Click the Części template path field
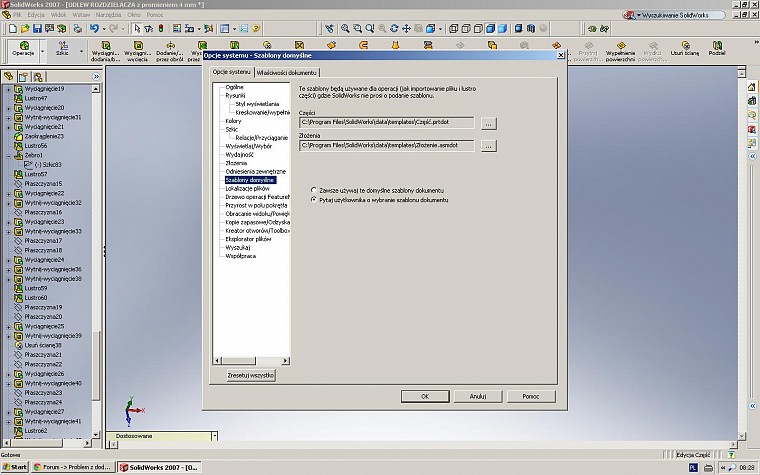This screenshot has height=475, width=760. (x=386, y=123)
